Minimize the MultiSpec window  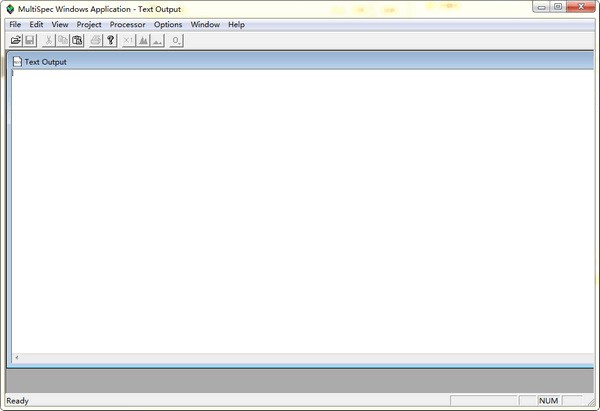pyautogui.click(x=541, y=7)
